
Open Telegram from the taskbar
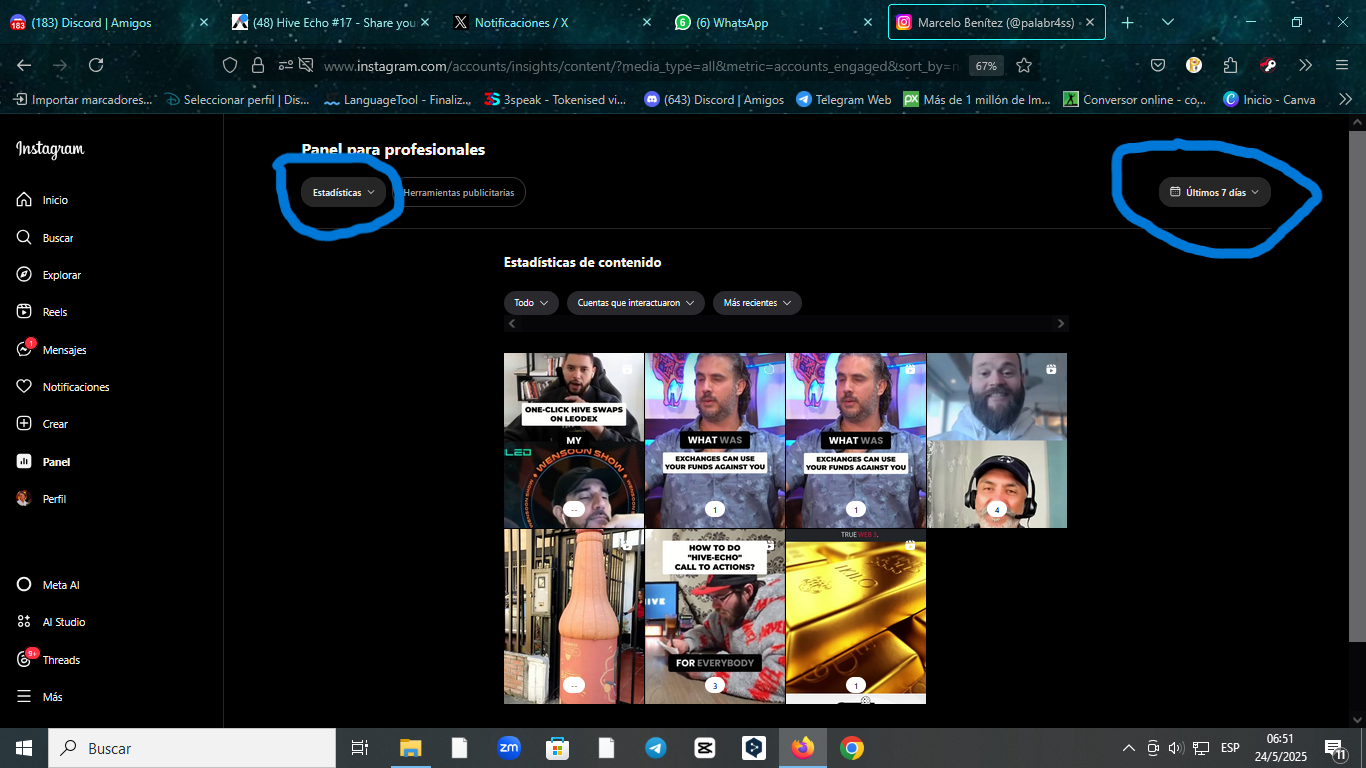point(656,748)
